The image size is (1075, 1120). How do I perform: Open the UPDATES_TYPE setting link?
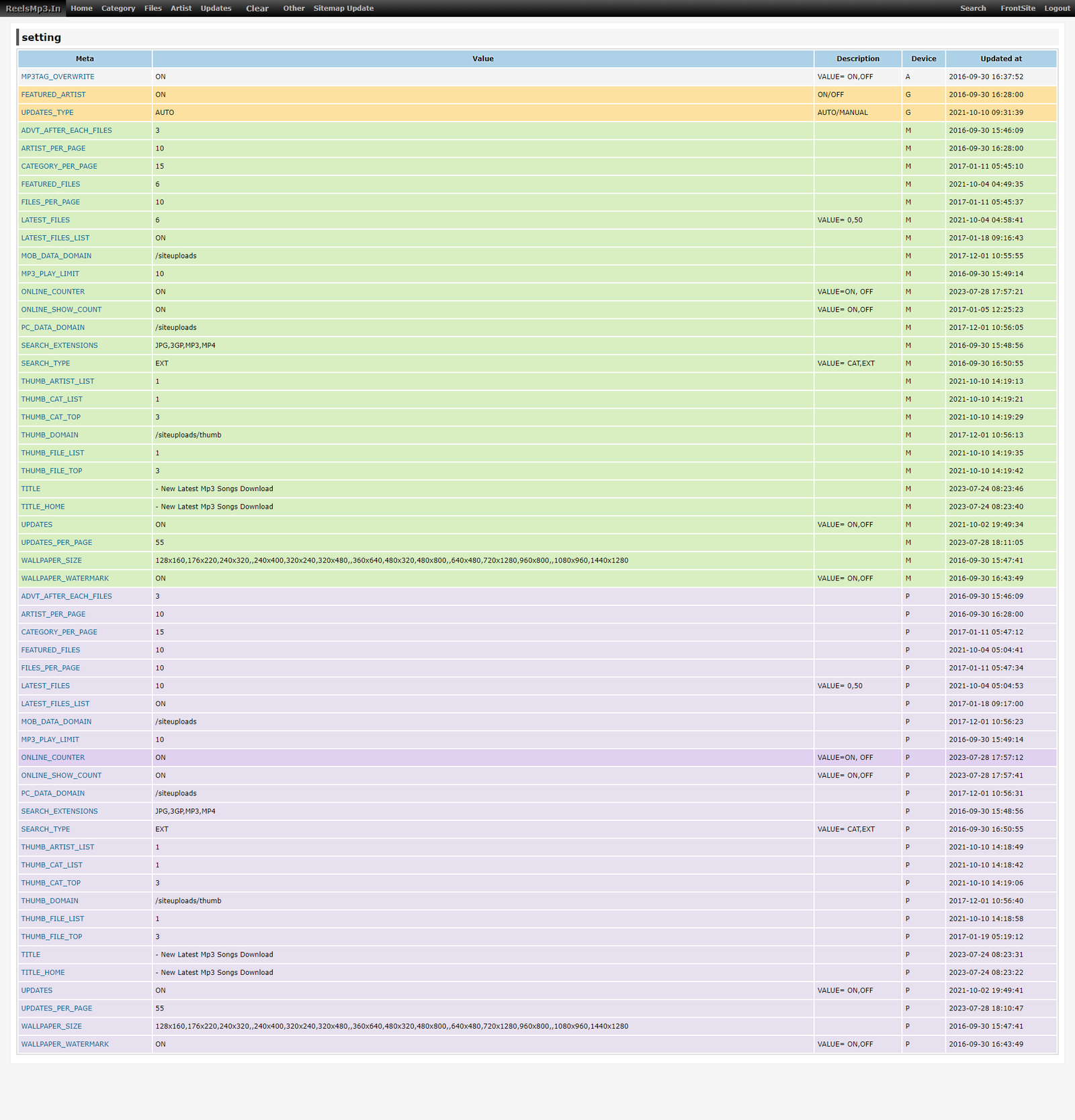(x=47, y=113)
